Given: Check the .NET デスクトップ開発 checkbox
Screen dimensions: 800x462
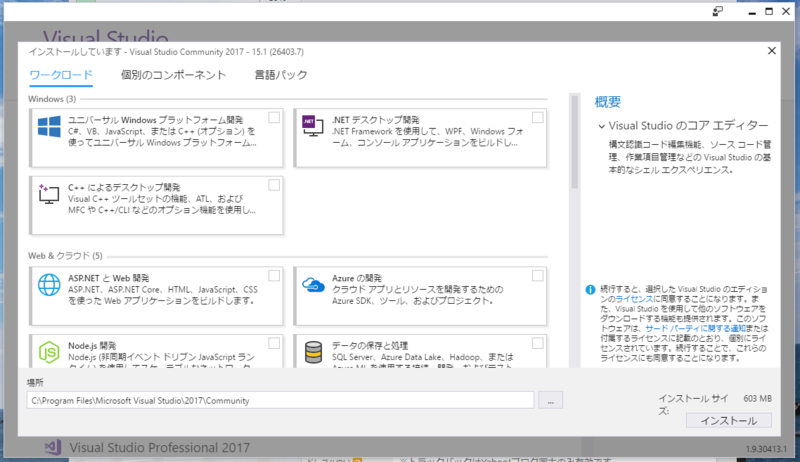Looking at the screenshot, I should click(x=537, y=118).
